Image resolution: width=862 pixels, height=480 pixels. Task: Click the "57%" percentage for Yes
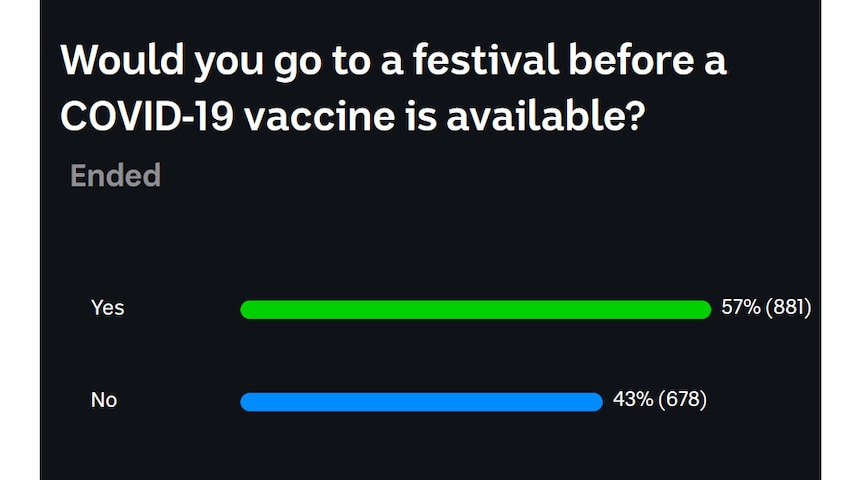click(741, 307)
